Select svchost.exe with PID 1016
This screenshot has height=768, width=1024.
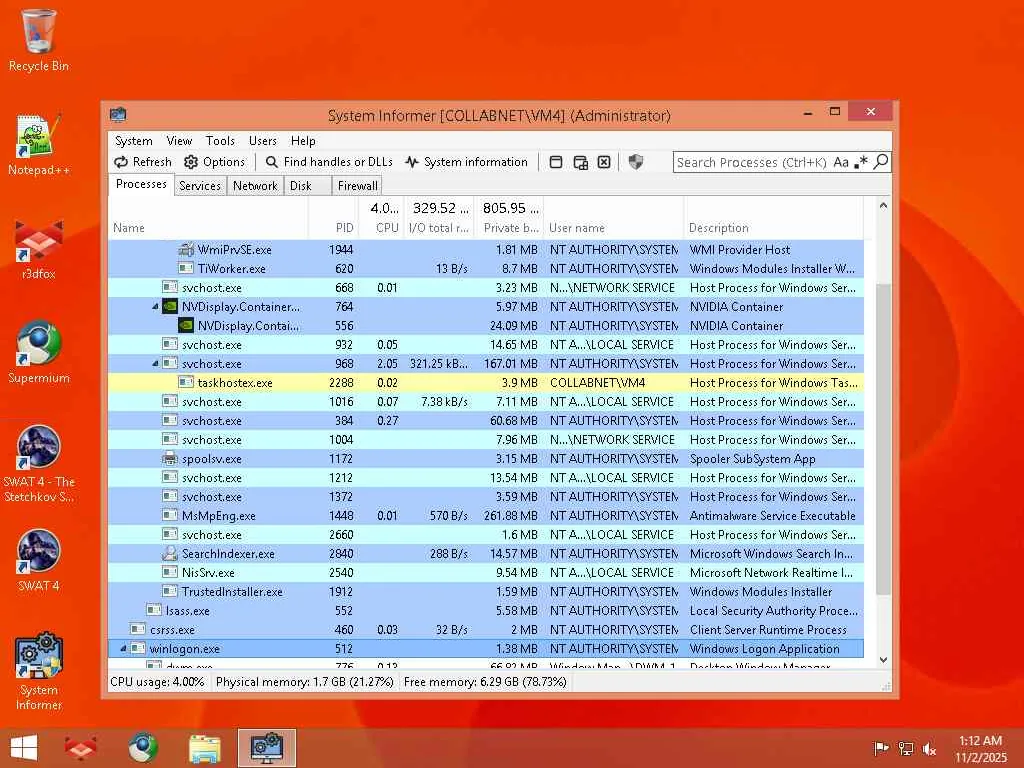tap(486, 402)
